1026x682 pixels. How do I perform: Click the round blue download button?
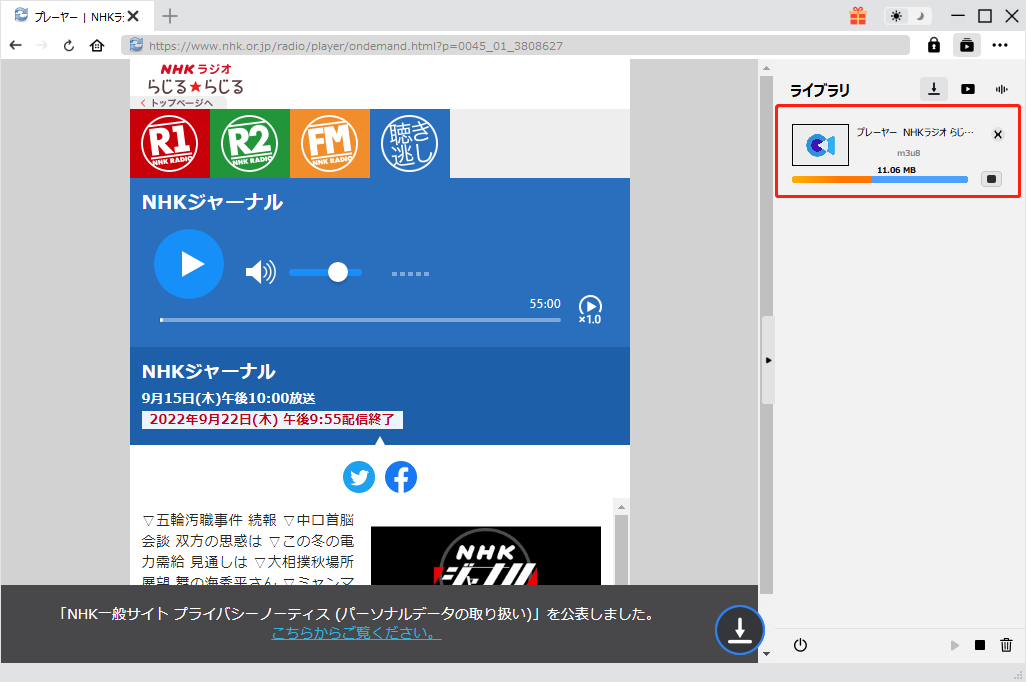point(739,630)
